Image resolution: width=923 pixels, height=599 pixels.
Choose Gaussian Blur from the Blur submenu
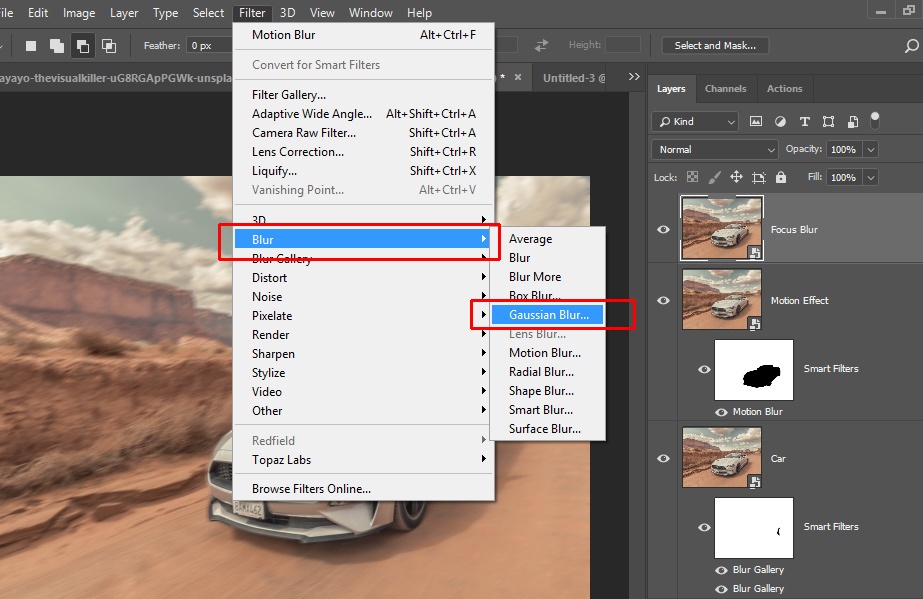pos(549,315)
